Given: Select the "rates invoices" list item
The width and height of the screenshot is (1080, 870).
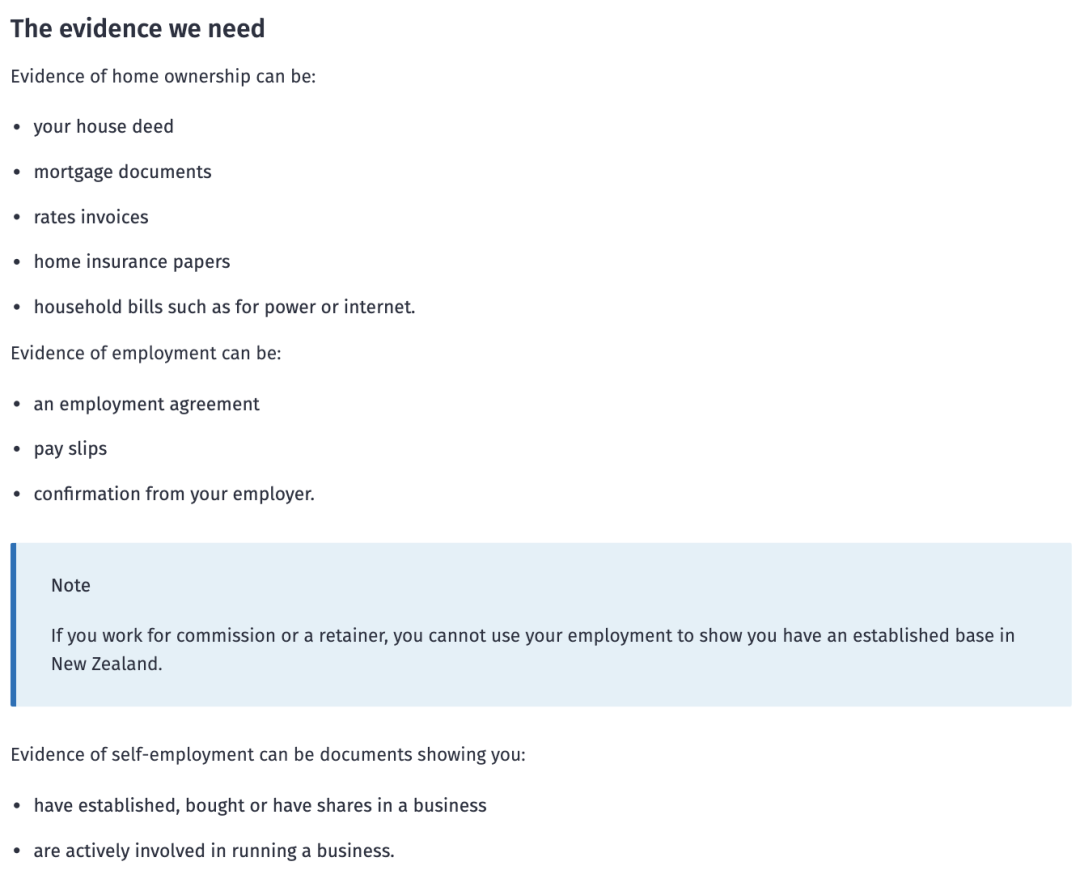Looking at the screenshot, I should (90, 217).
